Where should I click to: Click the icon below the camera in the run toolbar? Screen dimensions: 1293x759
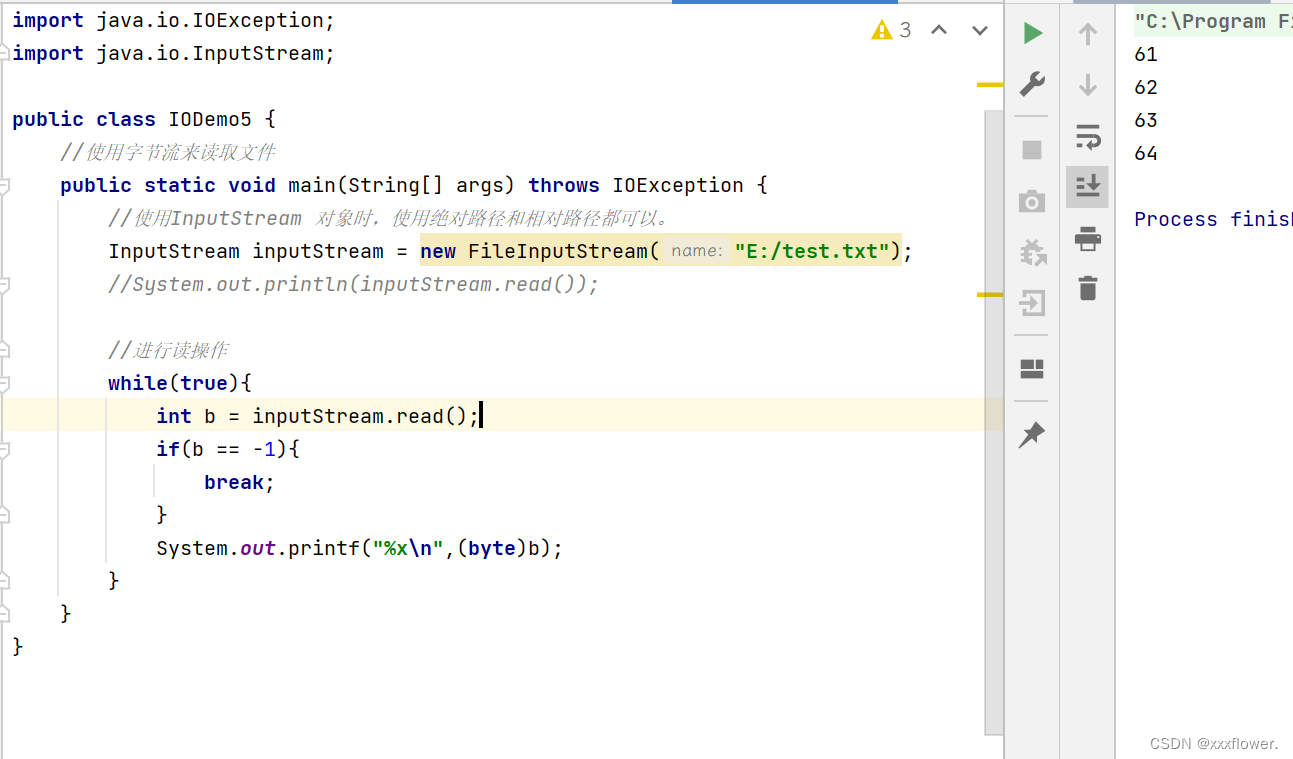pyautogui.click(x=1033, y=252)
